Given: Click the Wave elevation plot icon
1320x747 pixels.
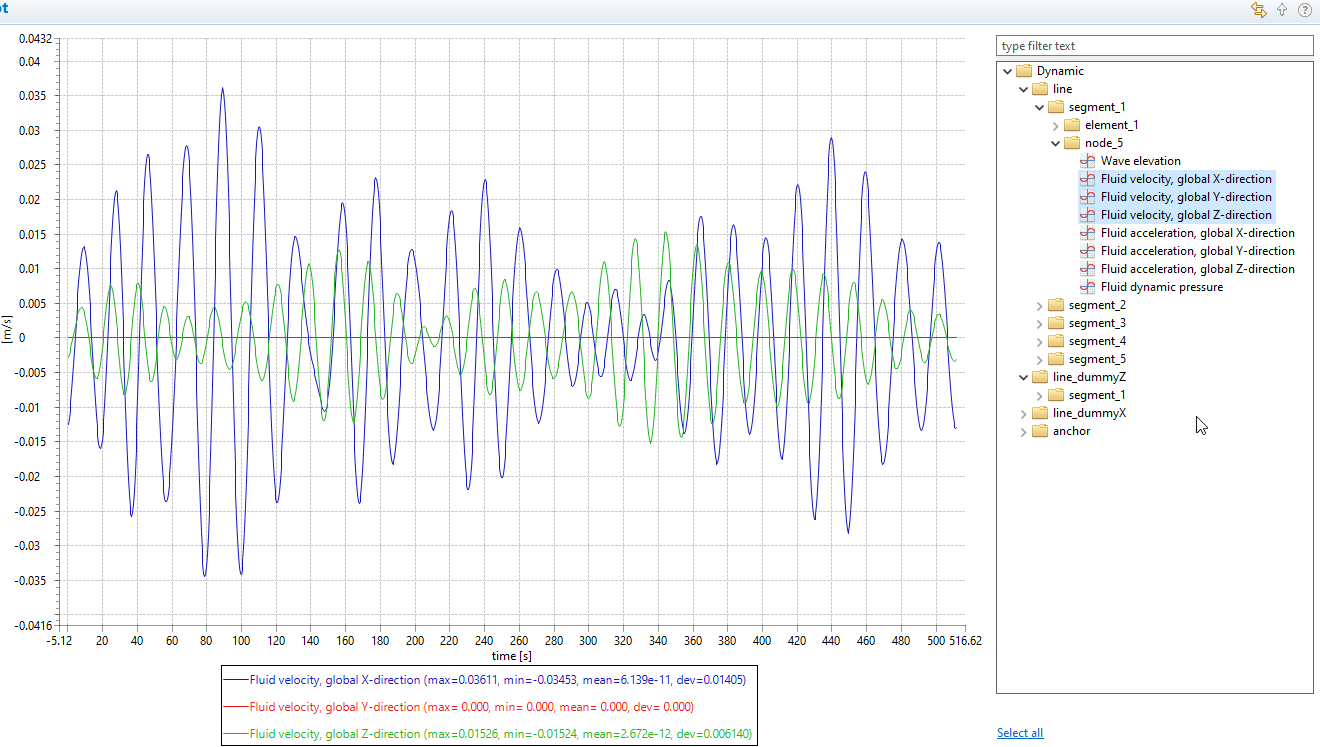Looking at the screenshot, I should (x=1088, y=161).
